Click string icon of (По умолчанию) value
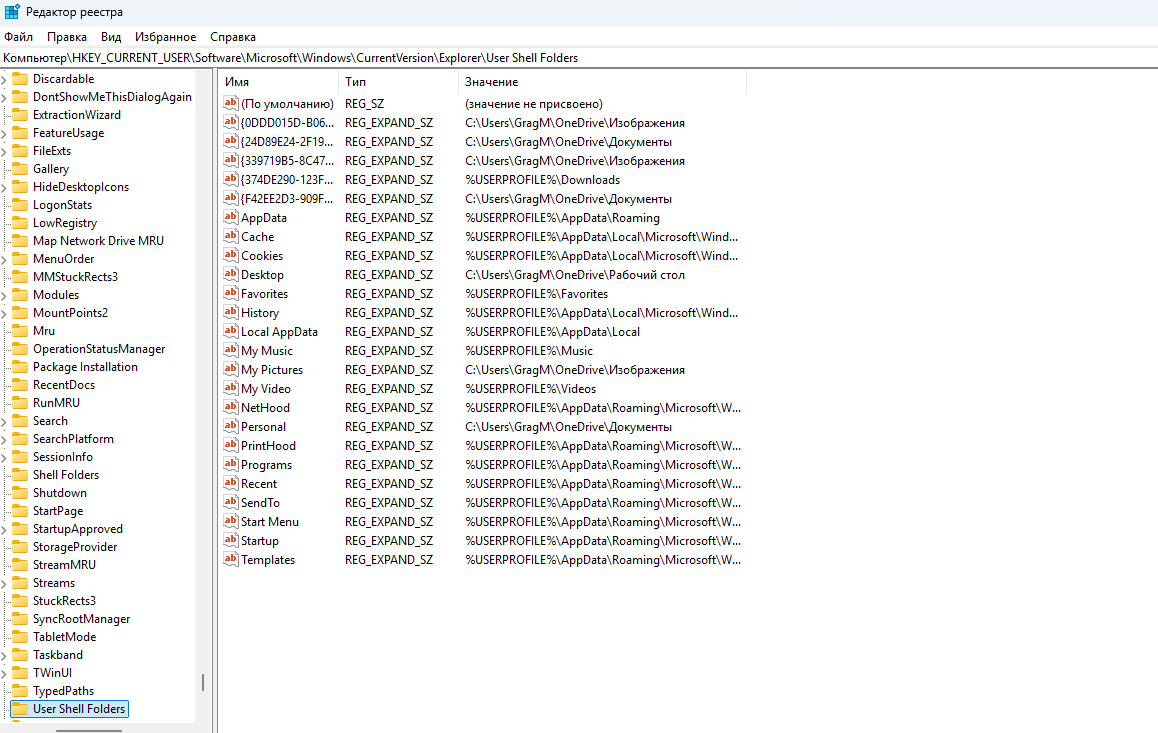 [230, 103]
